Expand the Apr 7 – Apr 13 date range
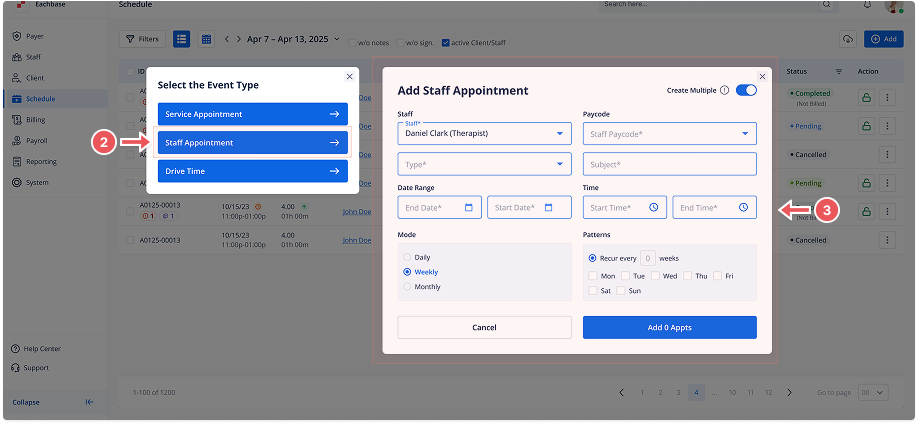This screenshot has height=425, width=918. point(293,39)
